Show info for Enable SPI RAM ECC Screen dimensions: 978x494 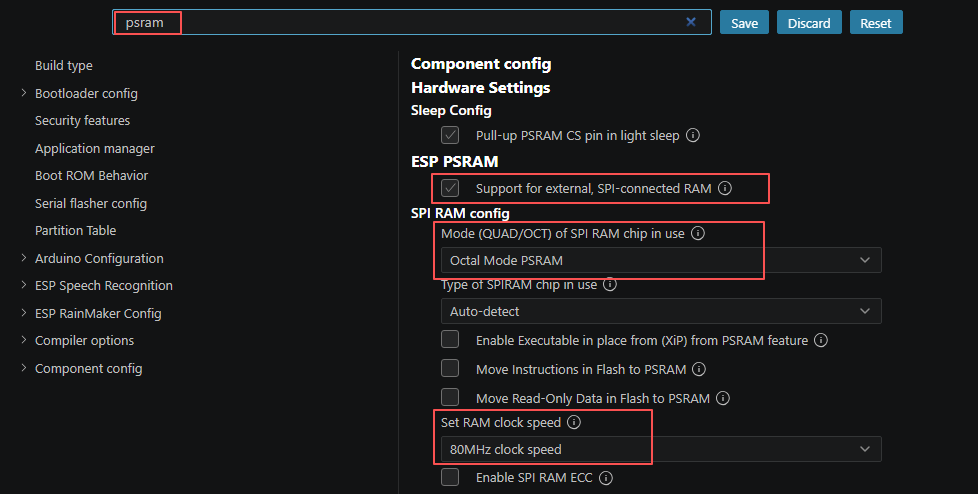(x=606, y=478)
